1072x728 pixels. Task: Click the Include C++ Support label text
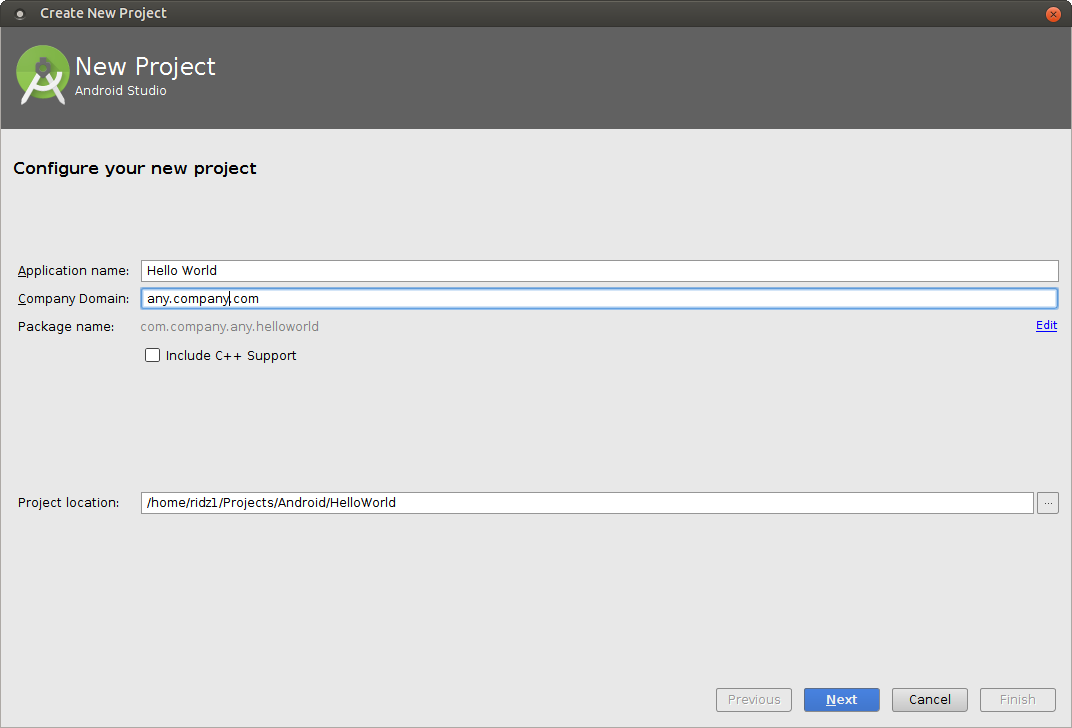(x=231, y=355)
